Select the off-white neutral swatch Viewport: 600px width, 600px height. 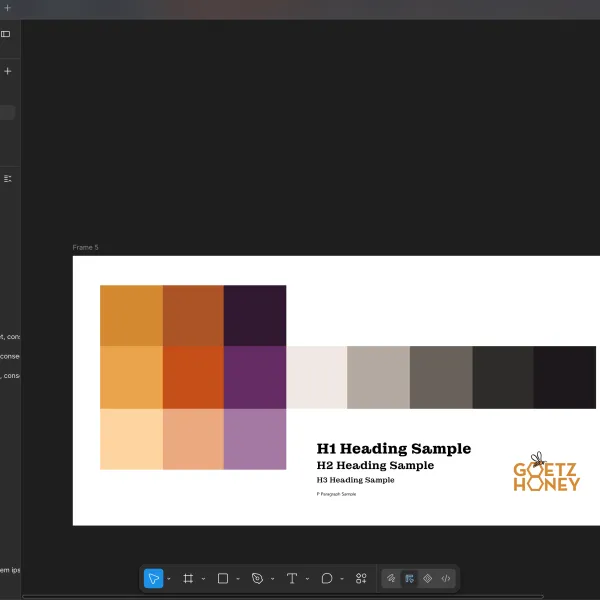[x=316, y=377]
